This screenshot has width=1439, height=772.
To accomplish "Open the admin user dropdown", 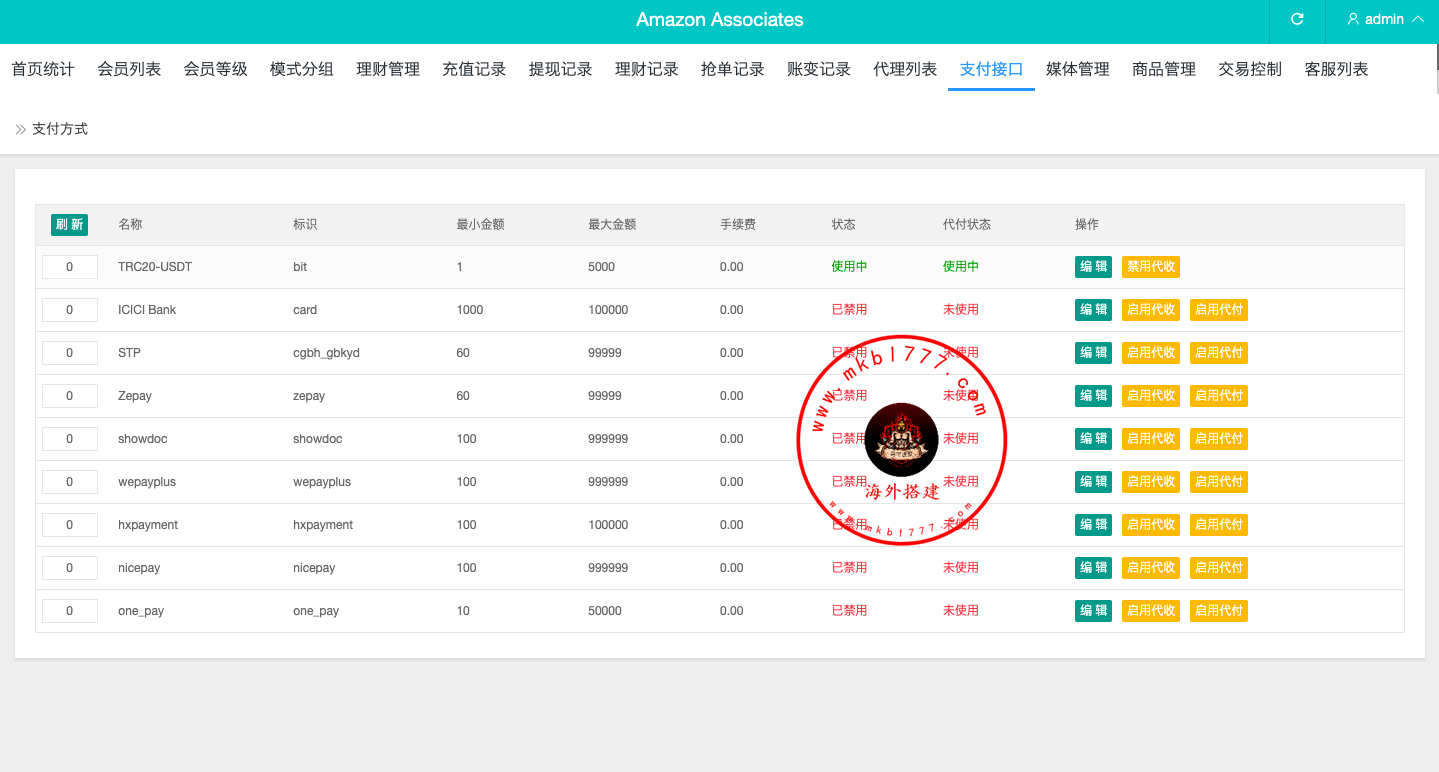I will pyautogui.click(x=1385, y=19).
